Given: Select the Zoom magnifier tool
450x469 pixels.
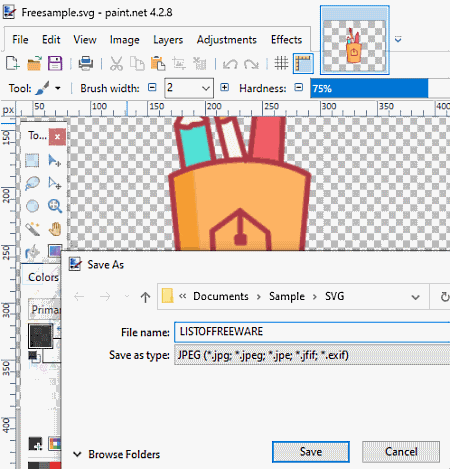Looking at the screenshot, I should (x=55, y=206).
